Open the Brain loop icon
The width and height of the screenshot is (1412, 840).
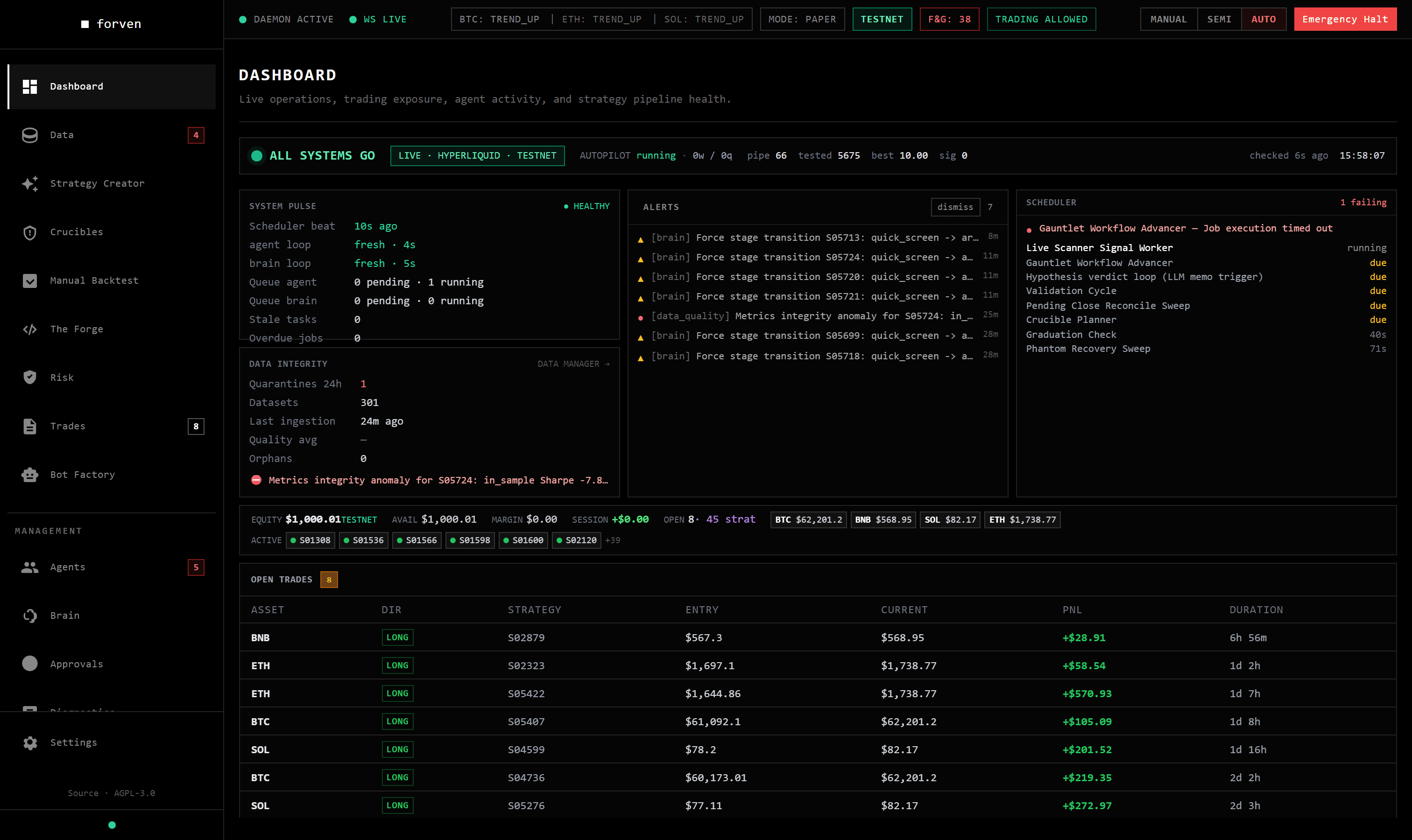coord(29,616)
